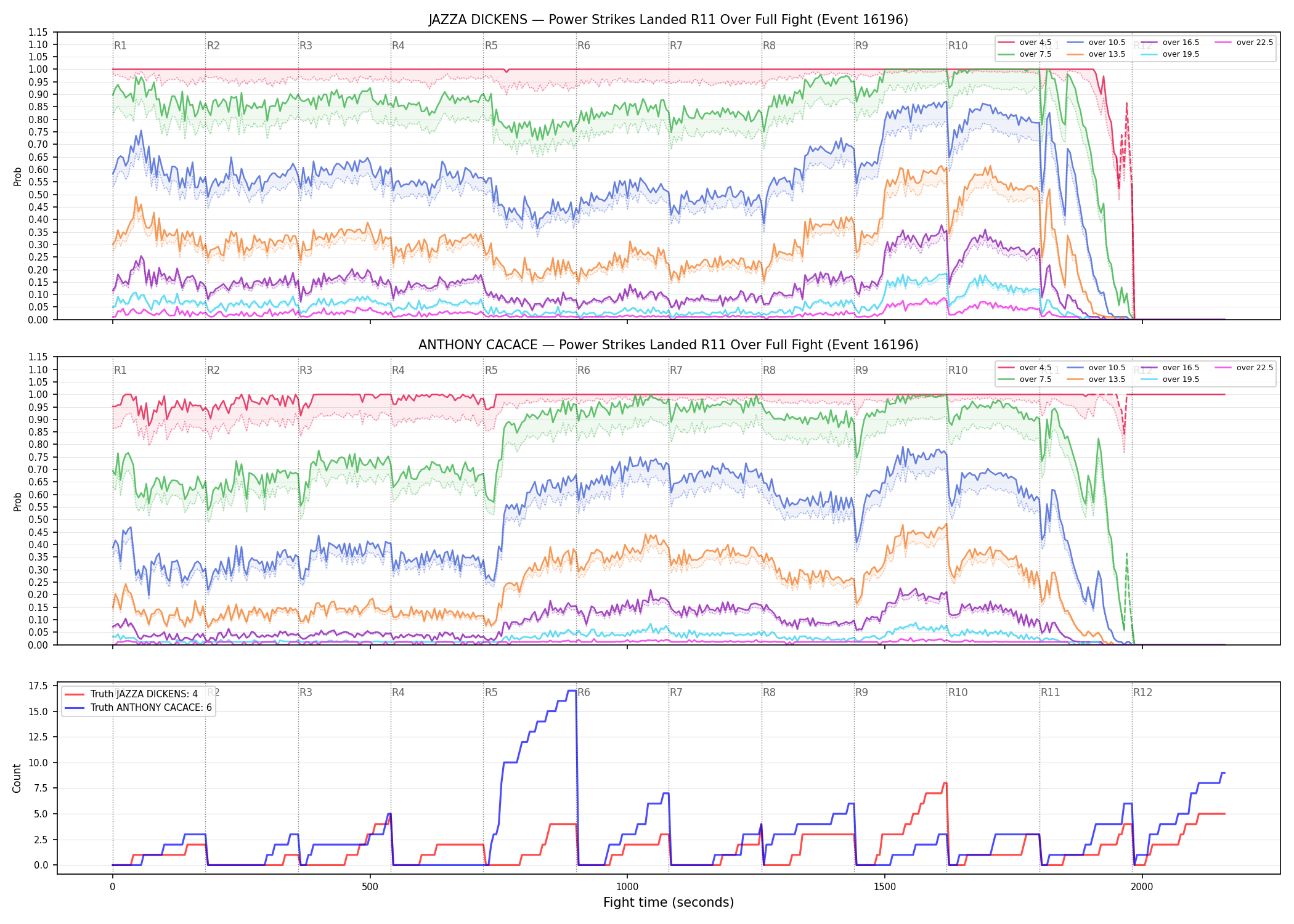This screenshot has width=1294, height=924.
Task: Click the 500 tick label on time axis
Action: click(x=370, y=887)
